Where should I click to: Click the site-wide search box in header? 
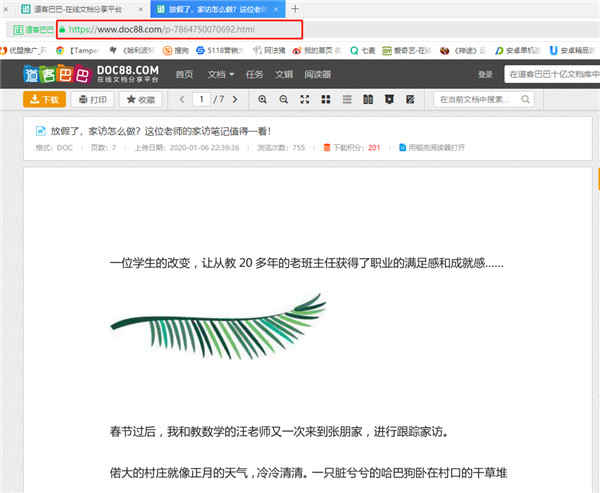pos(552,74)
